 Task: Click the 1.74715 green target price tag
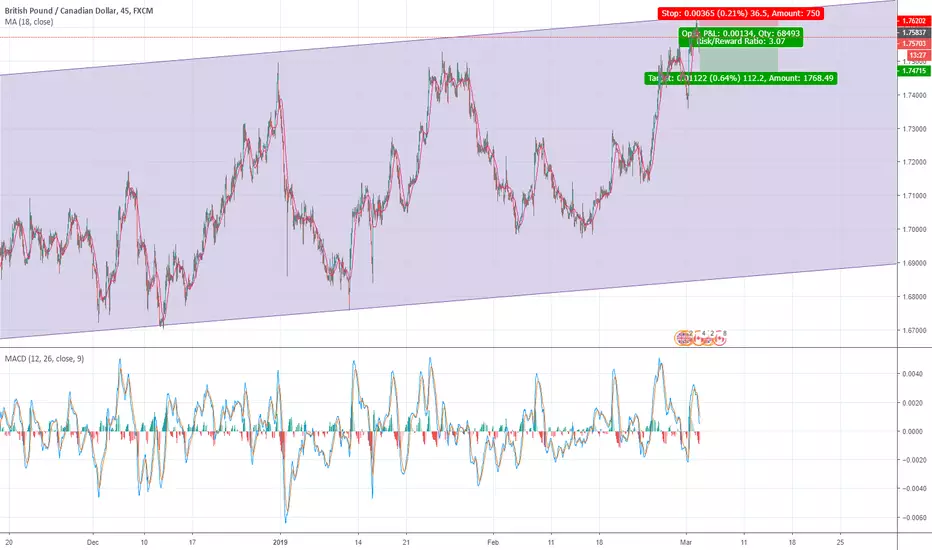(914, 71)
